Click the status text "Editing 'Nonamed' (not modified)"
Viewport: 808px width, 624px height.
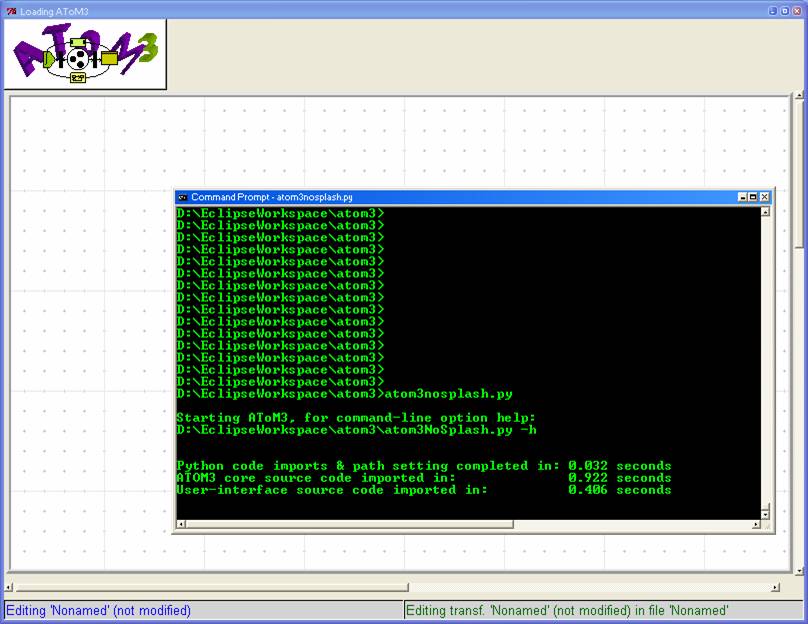(x=98, y=611)
